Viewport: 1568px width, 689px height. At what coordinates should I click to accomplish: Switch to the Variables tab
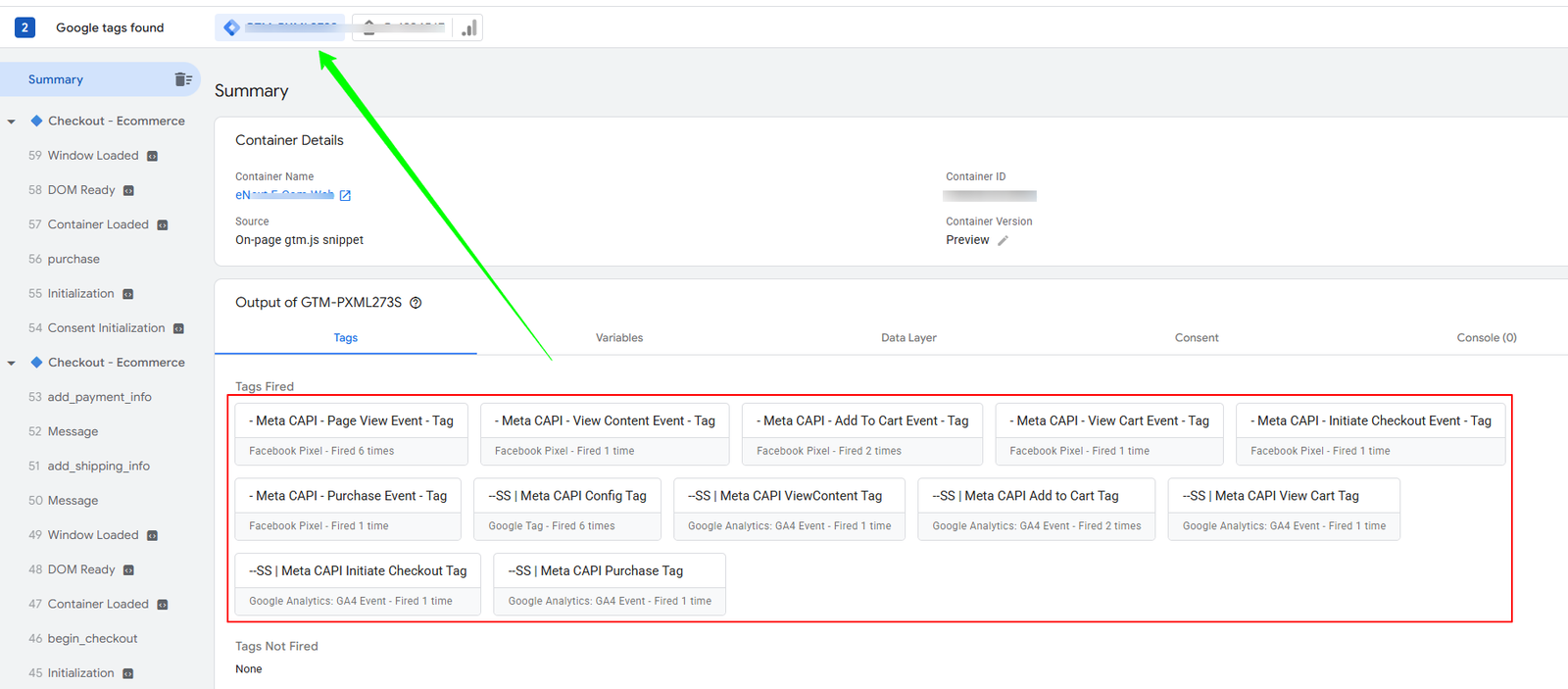pyautogui.click(x=619, y=338)
